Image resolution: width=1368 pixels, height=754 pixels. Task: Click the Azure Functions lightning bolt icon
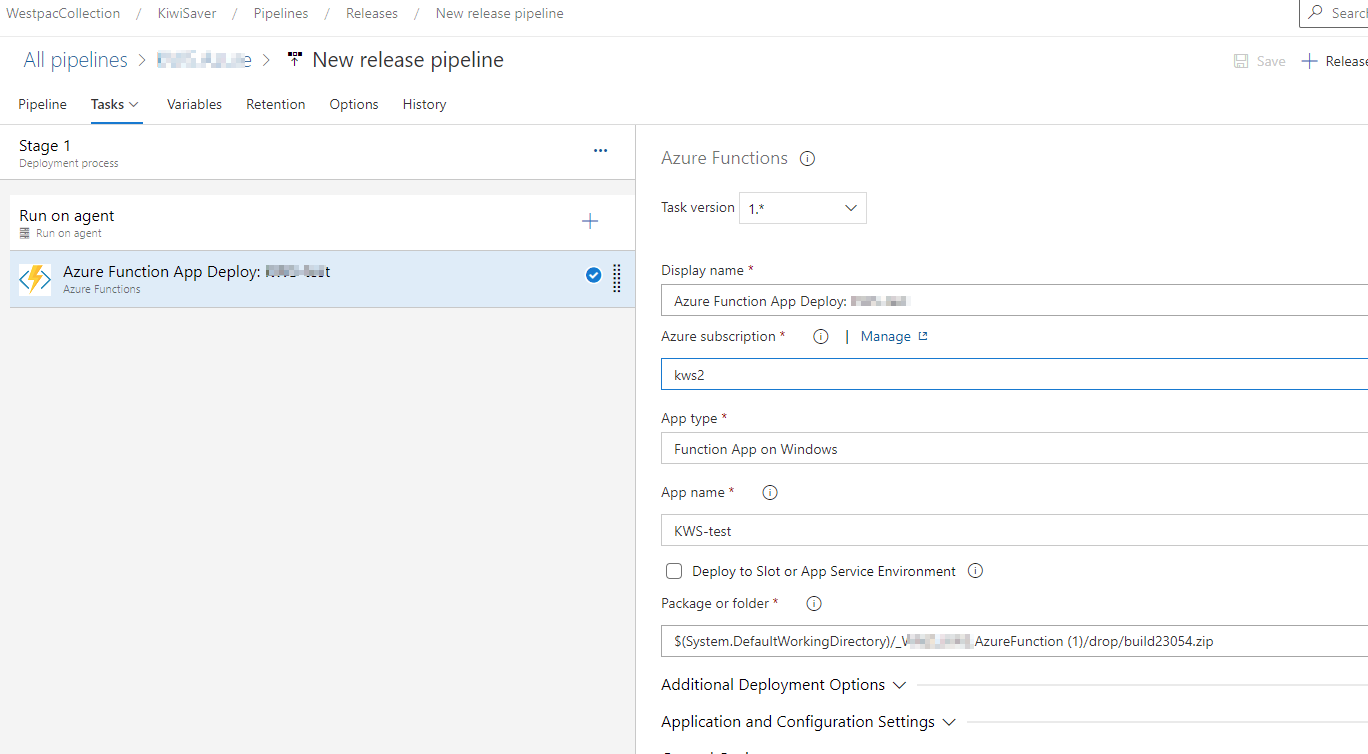tap(35, 279)
